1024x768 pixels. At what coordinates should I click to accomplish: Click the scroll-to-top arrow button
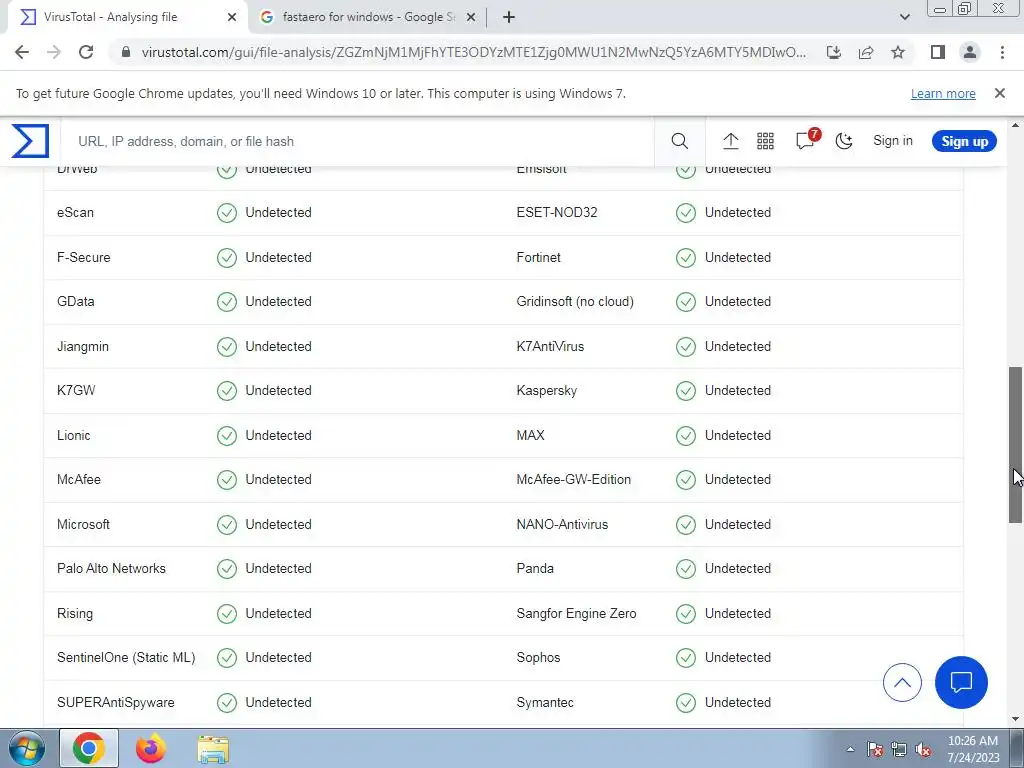point(902,682)
